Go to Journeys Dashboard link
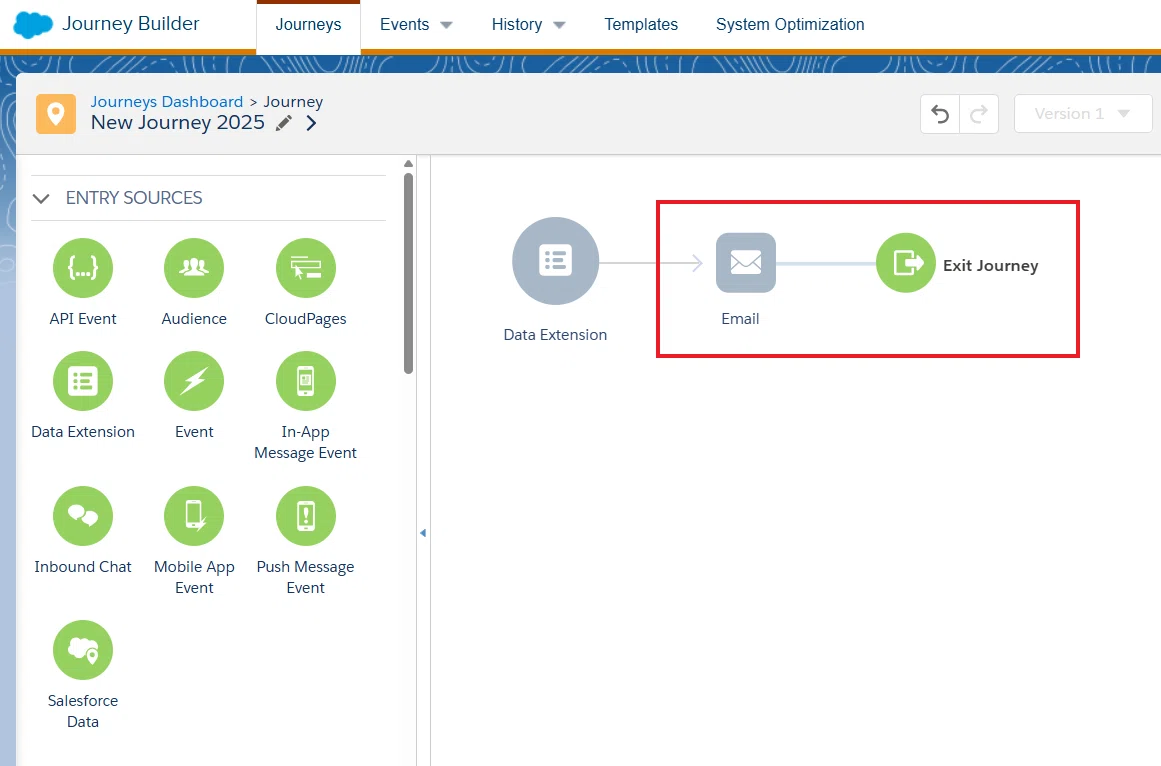 [x=167, y=101]
